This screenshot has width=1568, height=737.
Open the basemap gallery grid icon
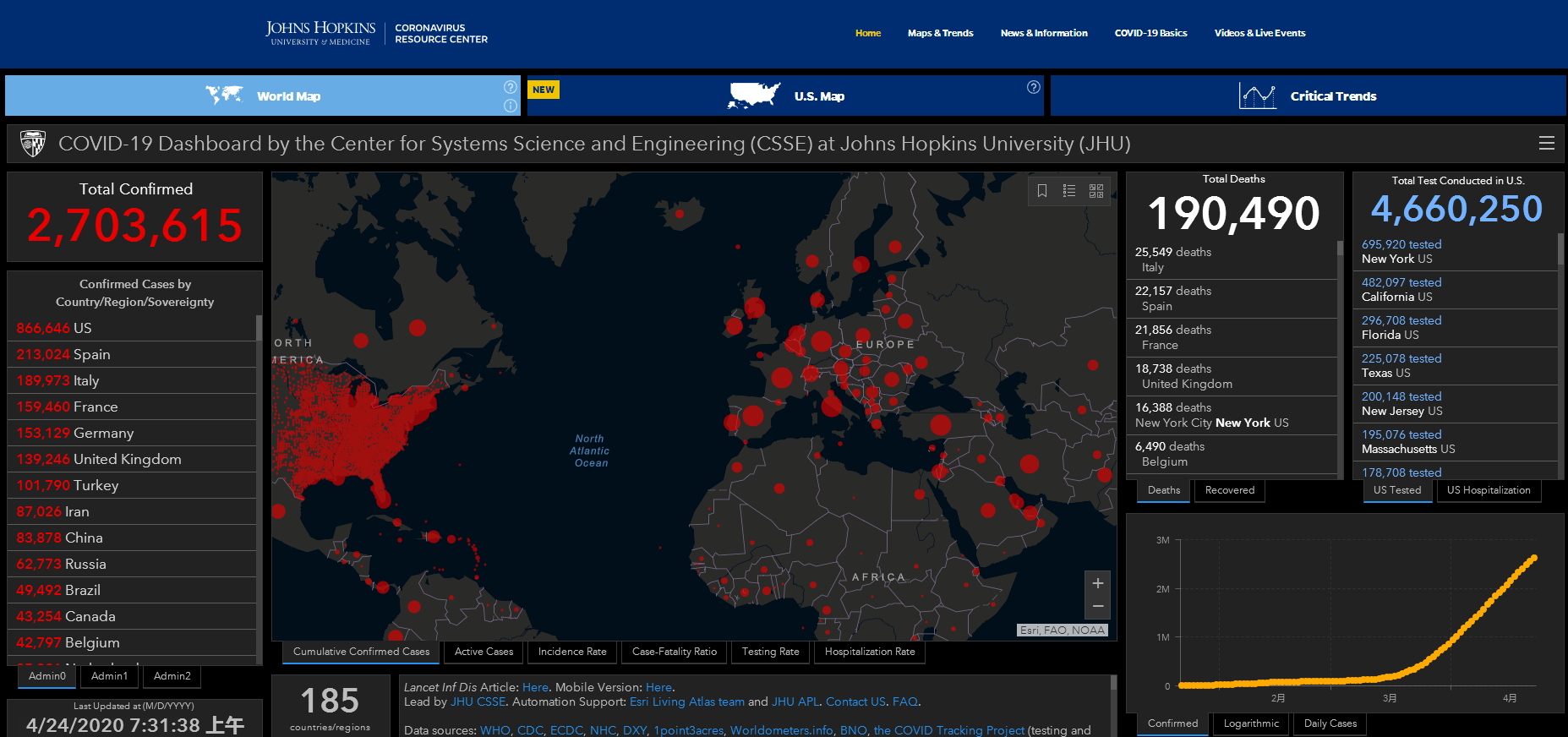[x=1096, y=191]
